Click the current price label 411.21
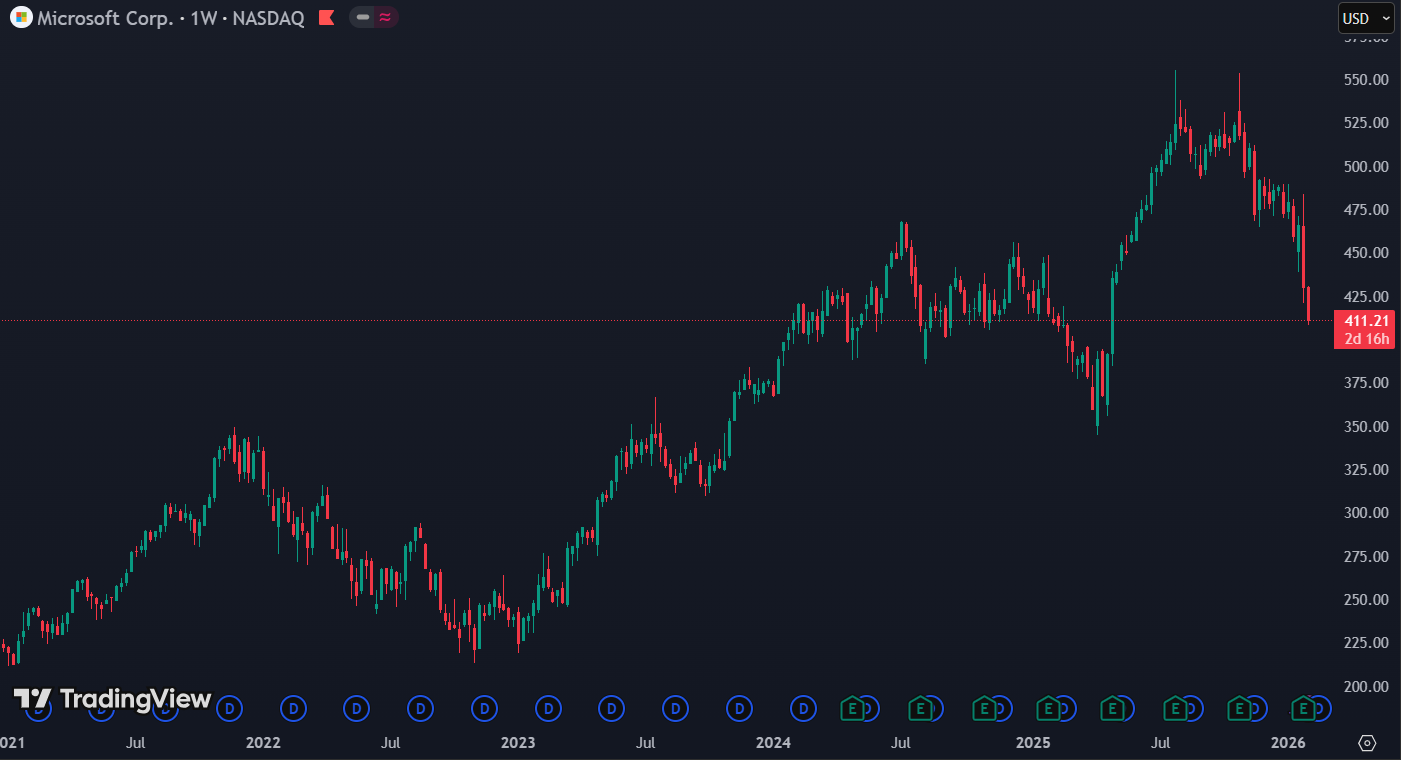This screenshot has width=1401, height=760. pyautogui.click(x=1365, y=321)
